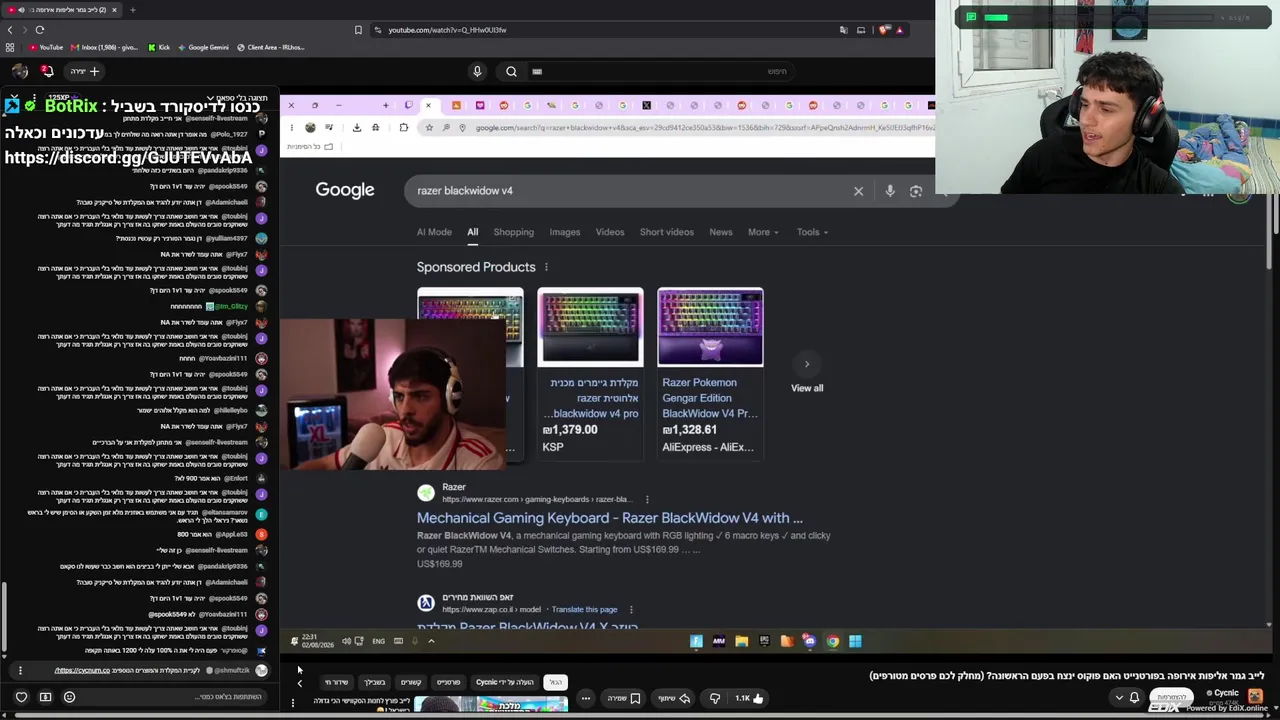The width and height of the screenshot is (1280, 720).
Task: Open YouTube account avatar menu
Action: pos(19,71)
